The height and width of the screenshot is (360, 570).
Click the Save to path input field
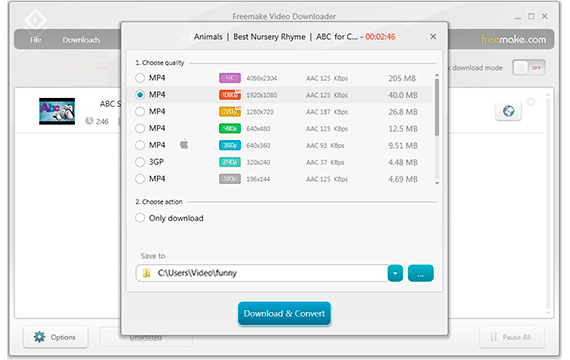(262, 273)
